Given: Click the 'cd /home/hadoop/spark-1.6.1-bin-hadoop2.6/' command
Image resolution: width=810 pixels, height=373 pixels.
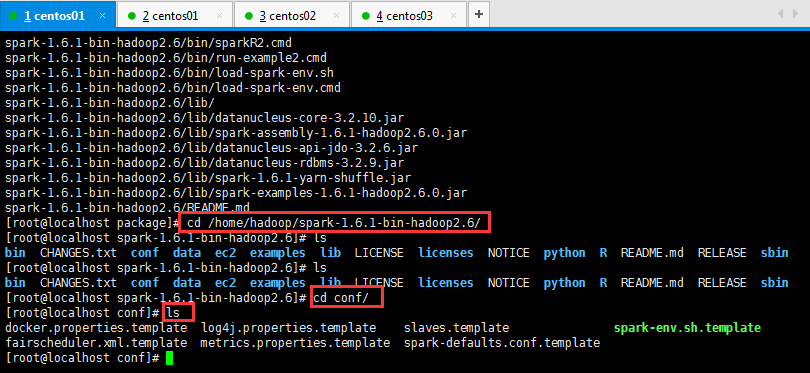Looking at the screenshot, I should pyautogui.click(x=334, y=223).
